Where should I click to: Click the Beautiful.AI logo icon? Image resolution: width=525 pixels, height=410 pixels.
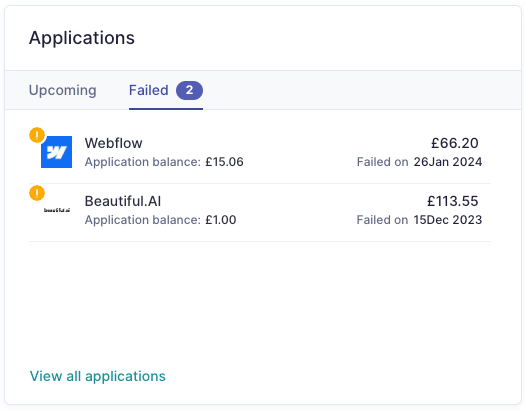click(x=57, y=210)
